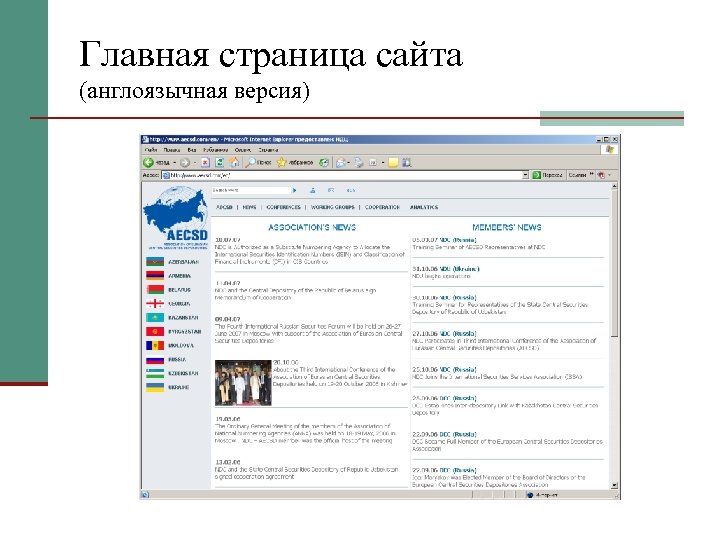The image size is (720, 540).
Task: Open the Mail button dropdown arrow
Action: coord(349,163)
